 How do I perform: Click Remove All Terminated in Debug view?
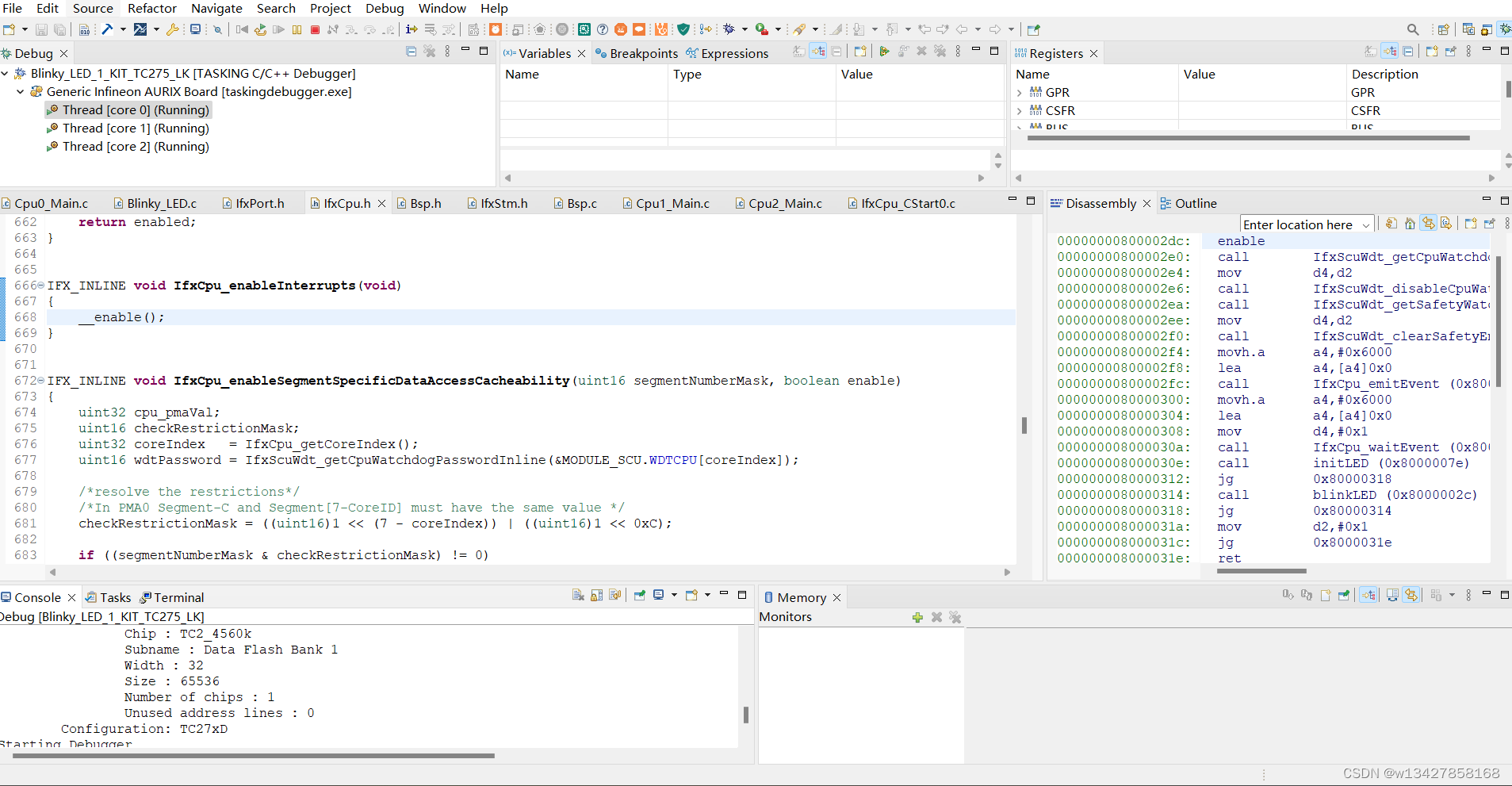pos(430,52)
